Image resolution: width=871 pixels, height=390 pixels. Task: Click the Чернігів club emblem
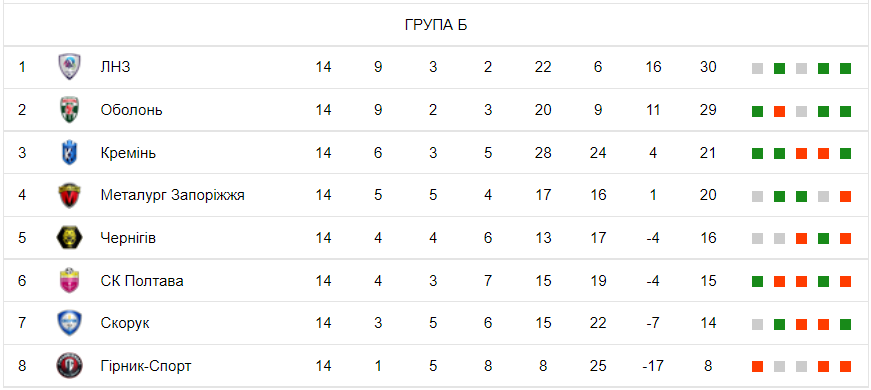coord(69,238)
